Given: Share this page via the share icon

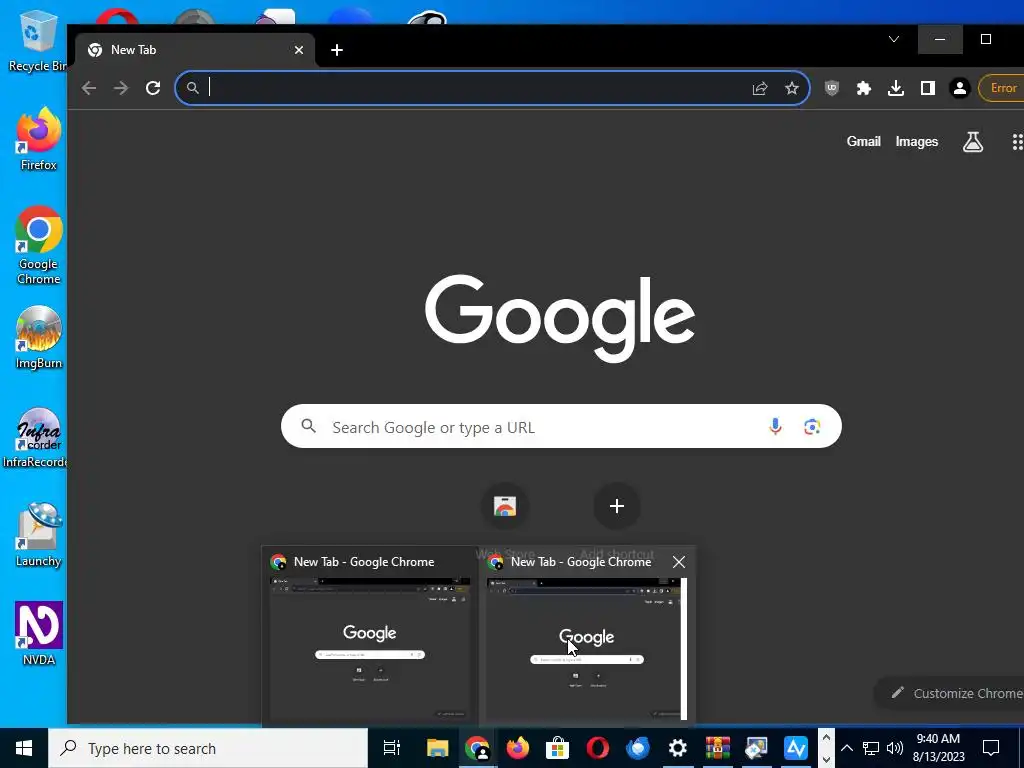Looking at the screenshot, I should click(x=760, y=88).
